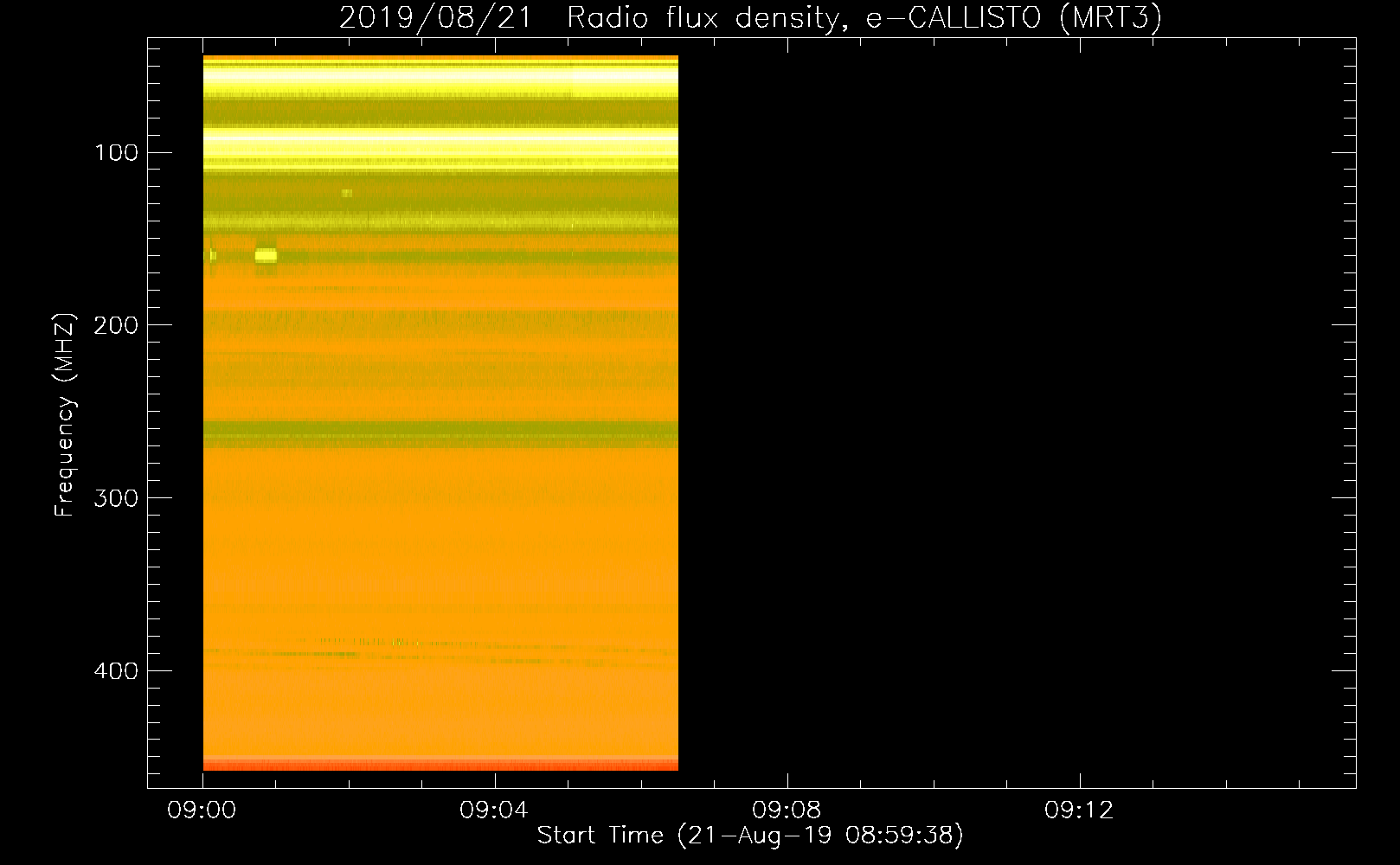Click the 'Start Time (21-Aug-19 08:59:38)' label
Viewport: 1400px width, 865px height.
[750, 836]
